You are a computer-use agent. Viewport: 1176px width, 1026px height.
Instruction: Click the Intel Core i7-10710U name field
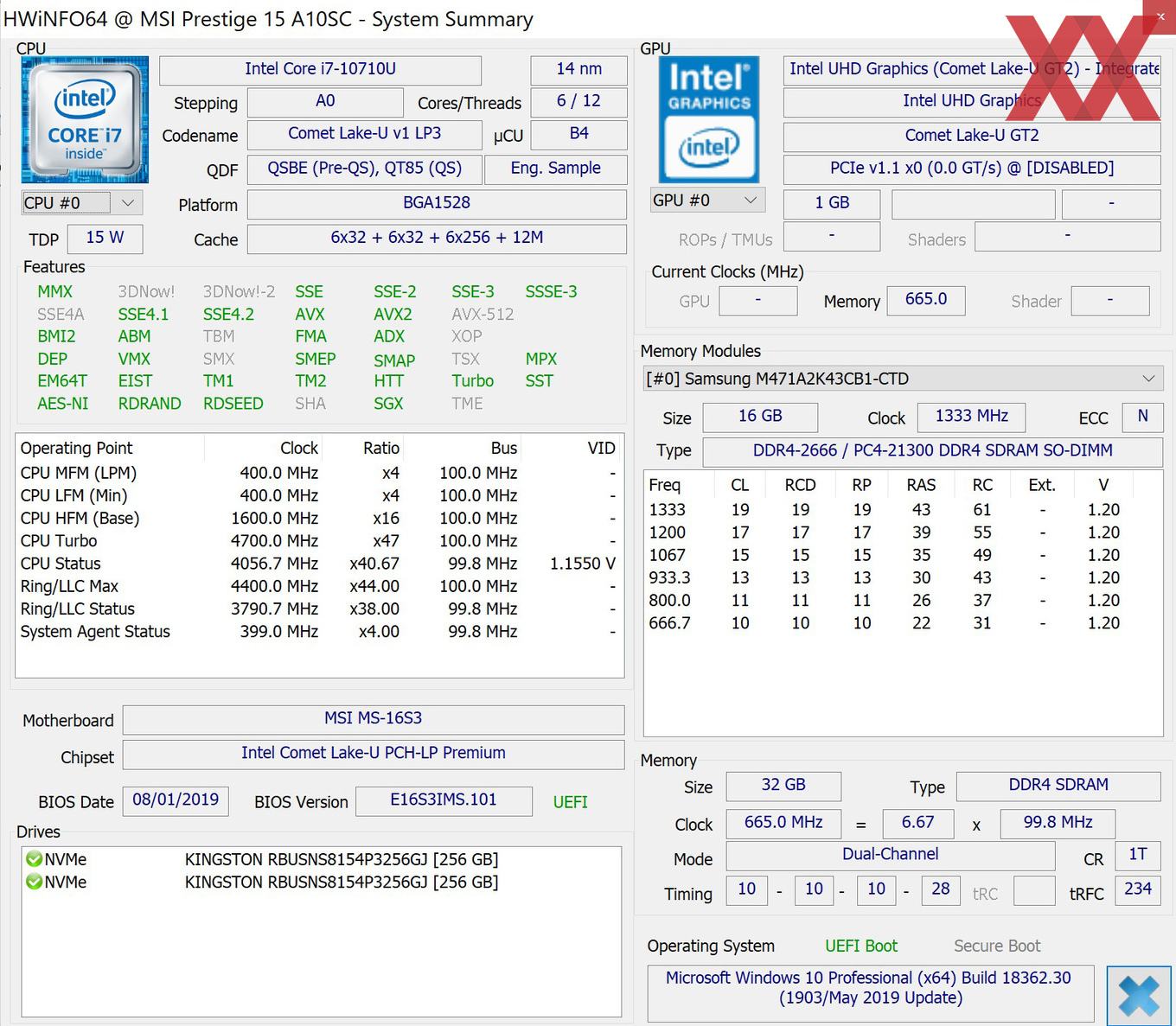tap(320, 69)
